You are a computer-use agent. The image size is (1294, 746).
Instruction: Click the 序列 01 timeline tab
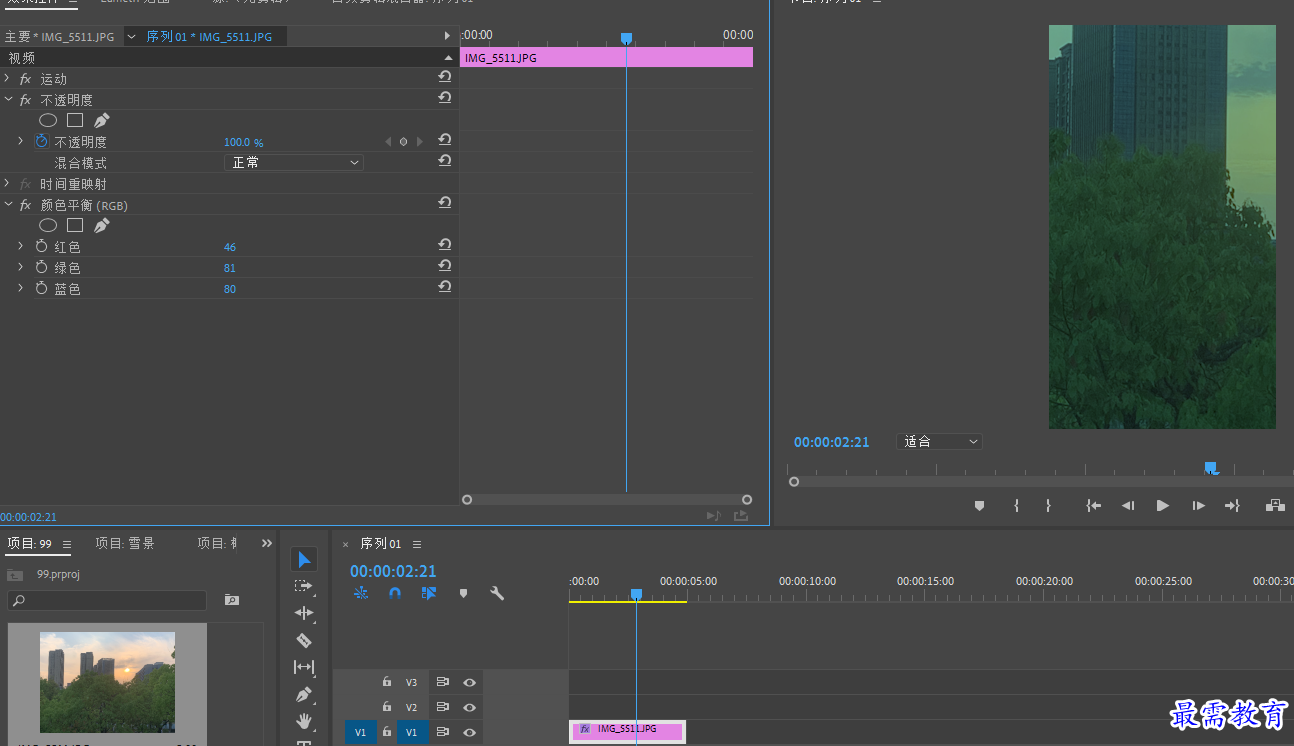[381, 544]
